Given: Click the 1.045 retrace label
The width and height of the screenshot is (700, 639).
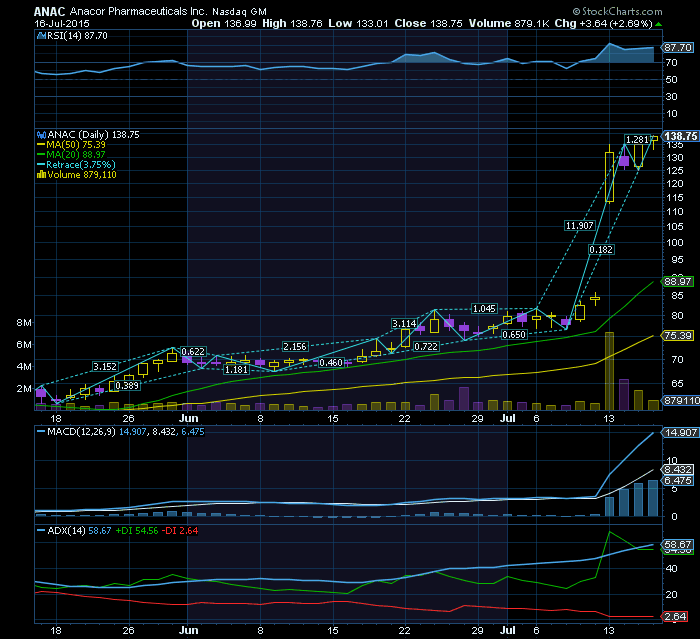Looking at the screenshot, I should coord(484,309).
